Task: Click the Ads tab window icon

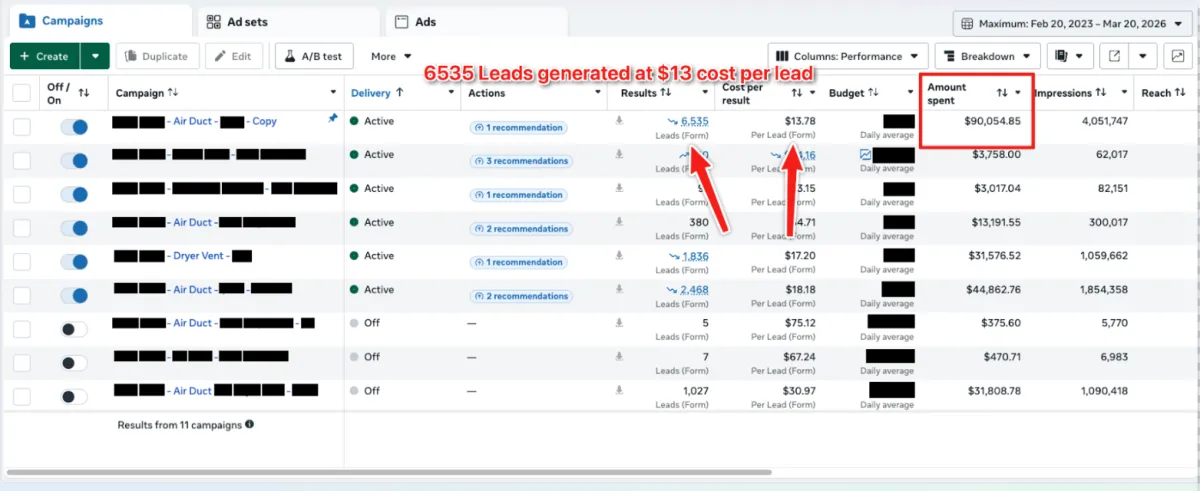Action: click(x=401, y=21)
